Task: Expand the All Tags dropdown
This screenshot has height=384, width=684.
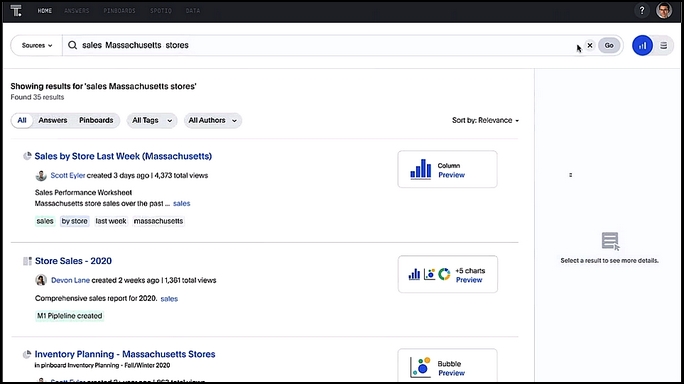Action: [x=152, y=120]
